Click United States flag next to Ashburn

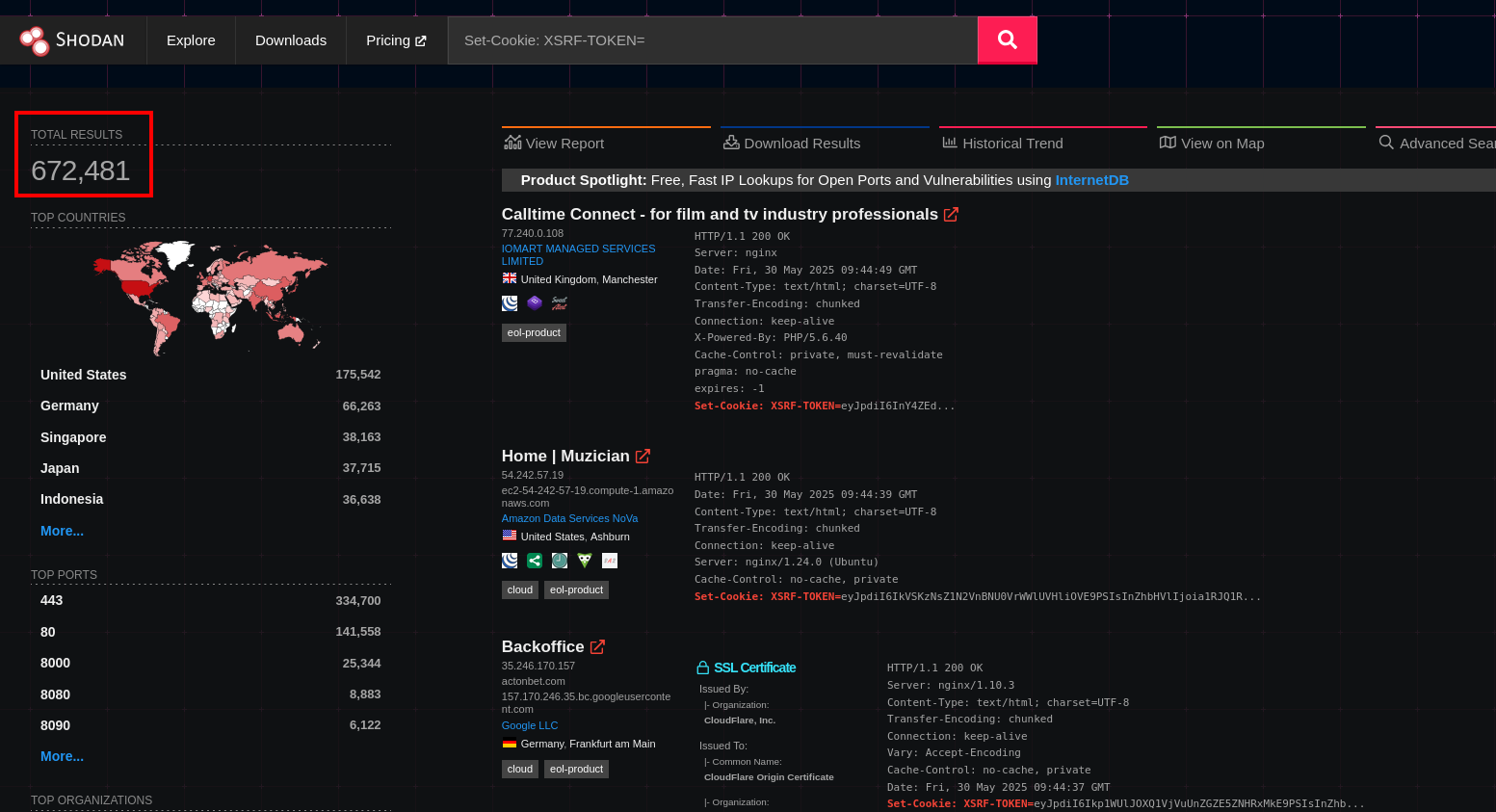pos(510,536)
